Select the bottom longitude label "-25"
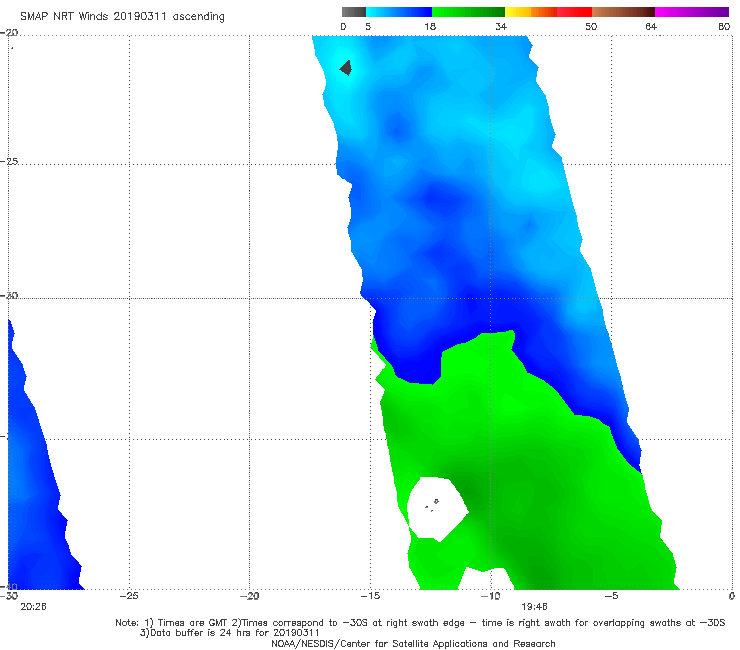Screen dimensions: 740x650 (x=129, y=596)
